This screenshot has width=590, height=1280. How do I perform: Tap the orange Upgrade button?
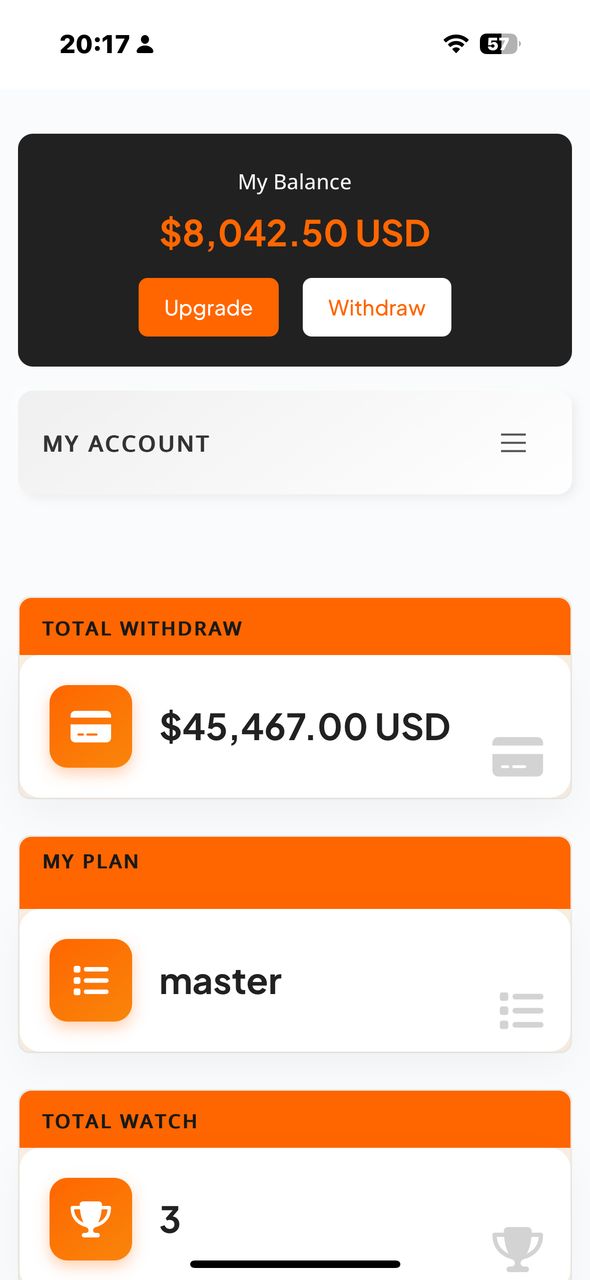point(209,307)
